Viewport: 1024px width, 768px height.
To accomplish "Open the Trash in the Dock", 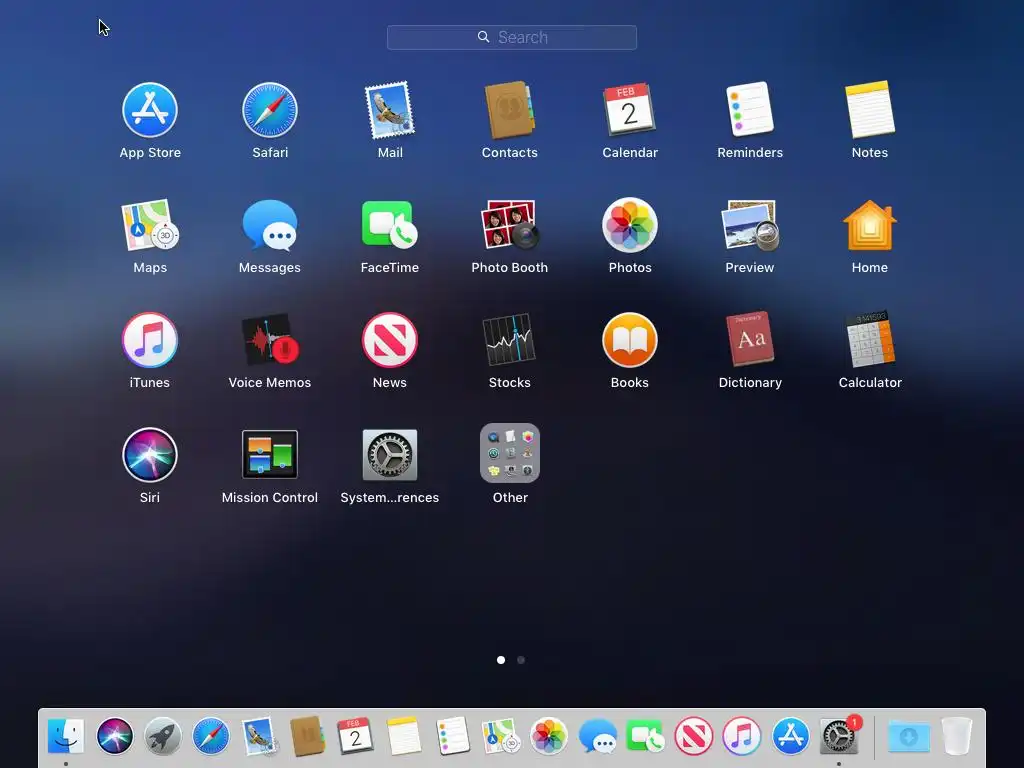I will tap(957, 736).
